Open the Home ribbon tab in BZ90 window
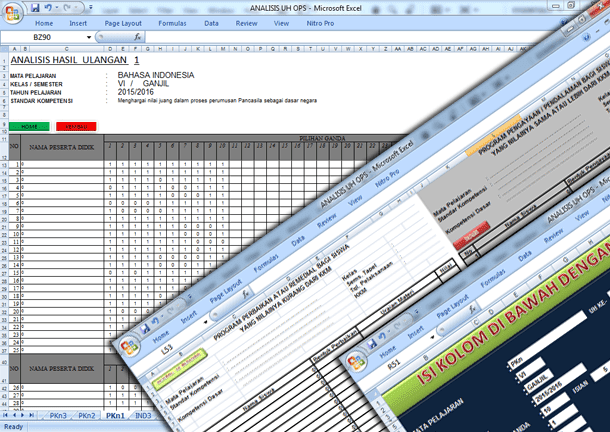 click(x=44, y=23)
